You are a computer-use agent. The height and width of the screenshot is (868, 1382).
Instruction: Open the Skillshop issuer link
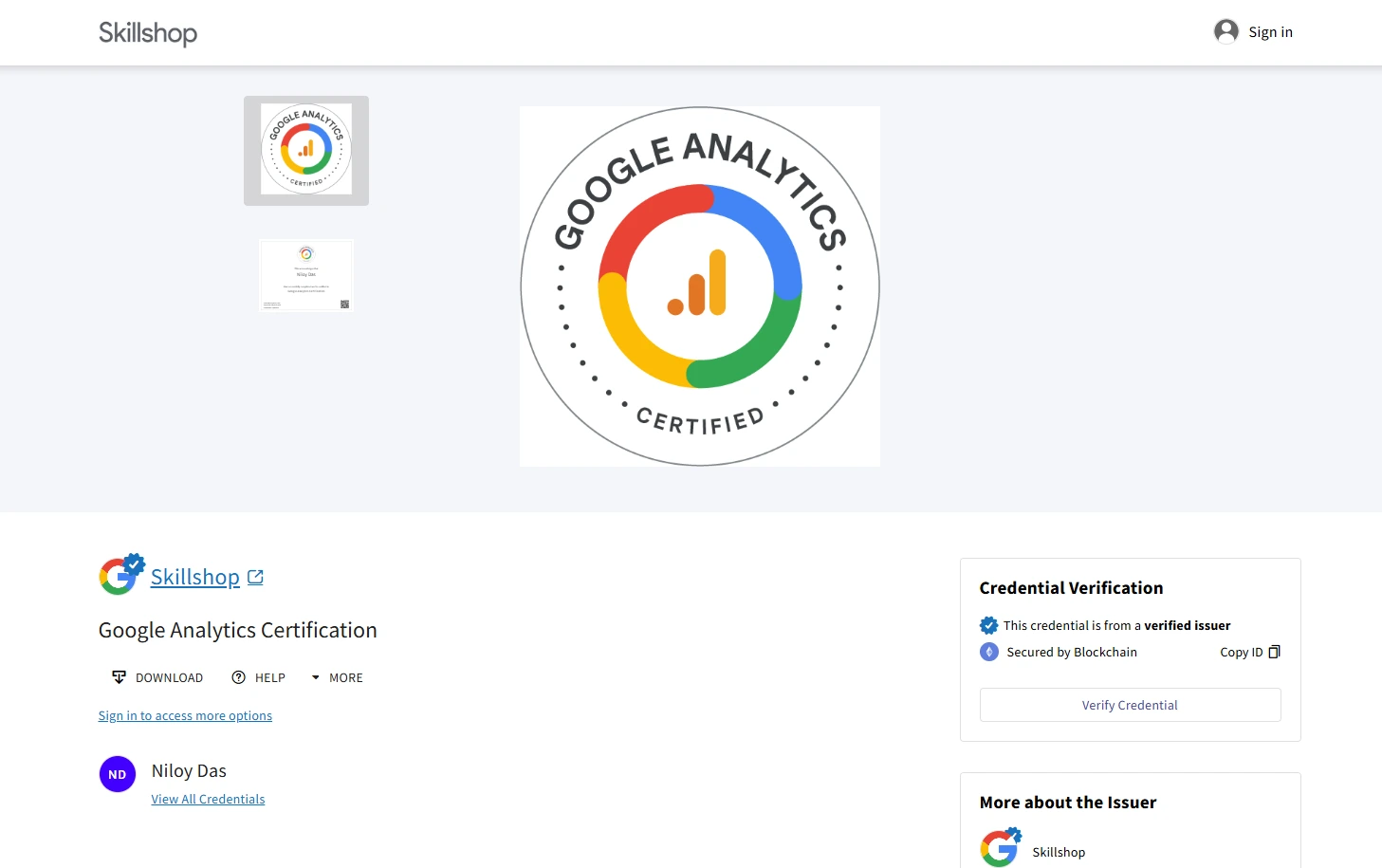(194, 577)
